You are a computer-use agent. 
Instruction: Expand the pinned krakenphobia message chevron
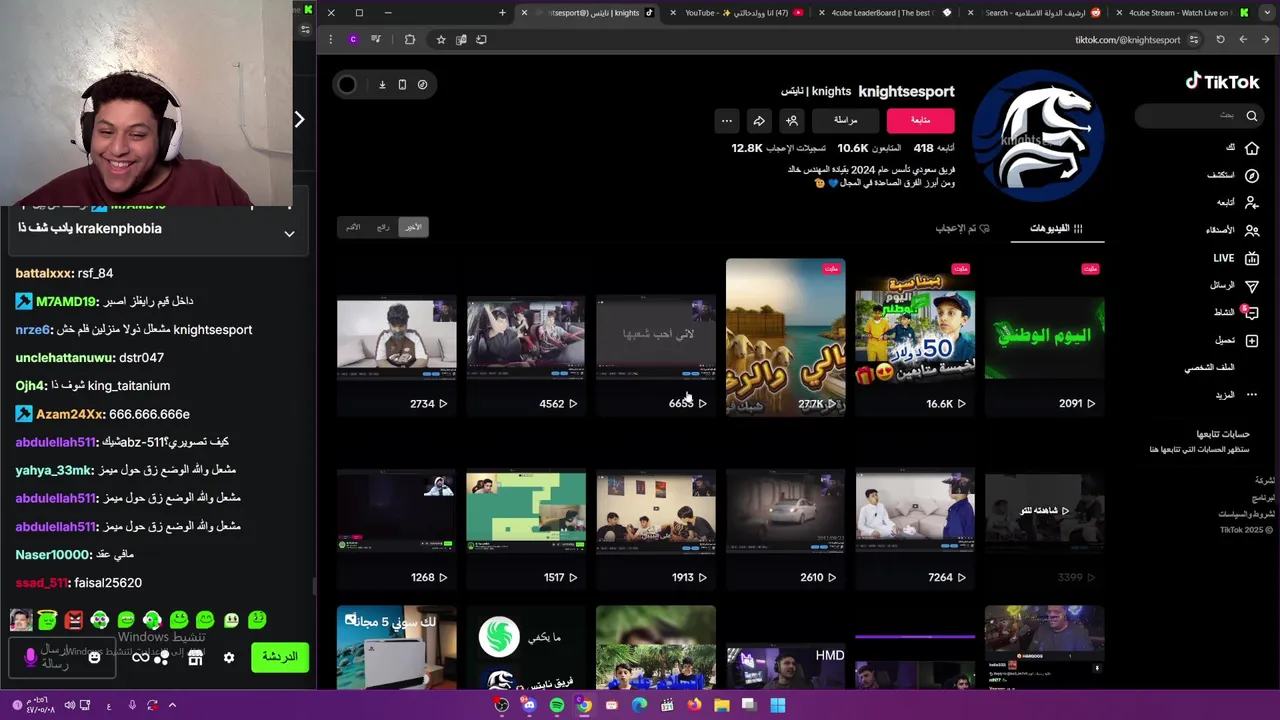pyautogui.click(x=289, y=234)
